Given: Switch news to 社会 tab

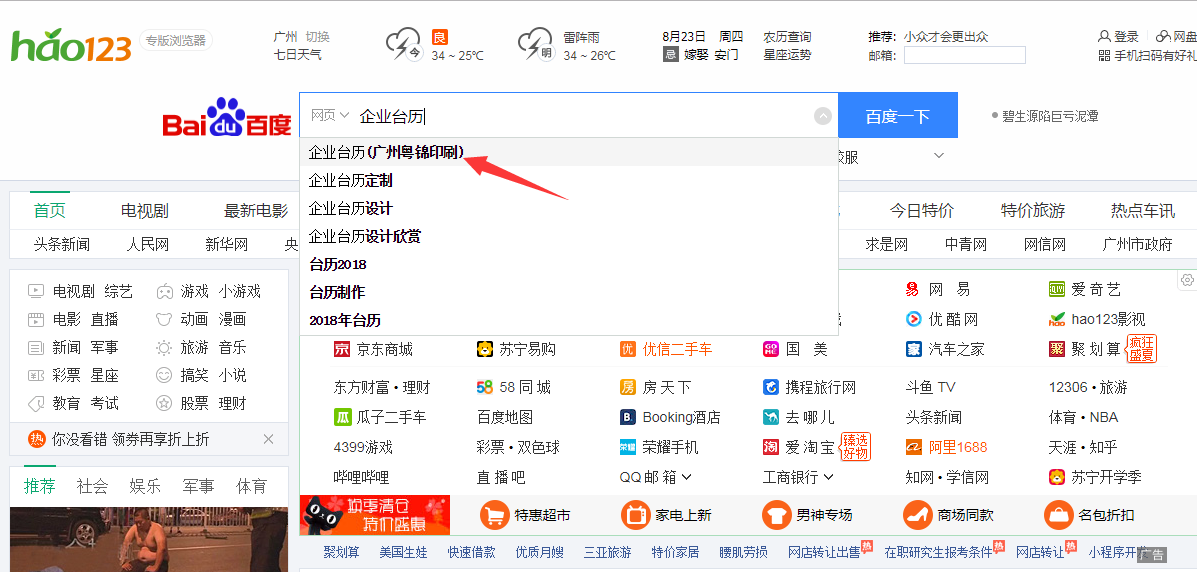Looking at the screenshot, I should pyautogui.click(x=92, y=486).
